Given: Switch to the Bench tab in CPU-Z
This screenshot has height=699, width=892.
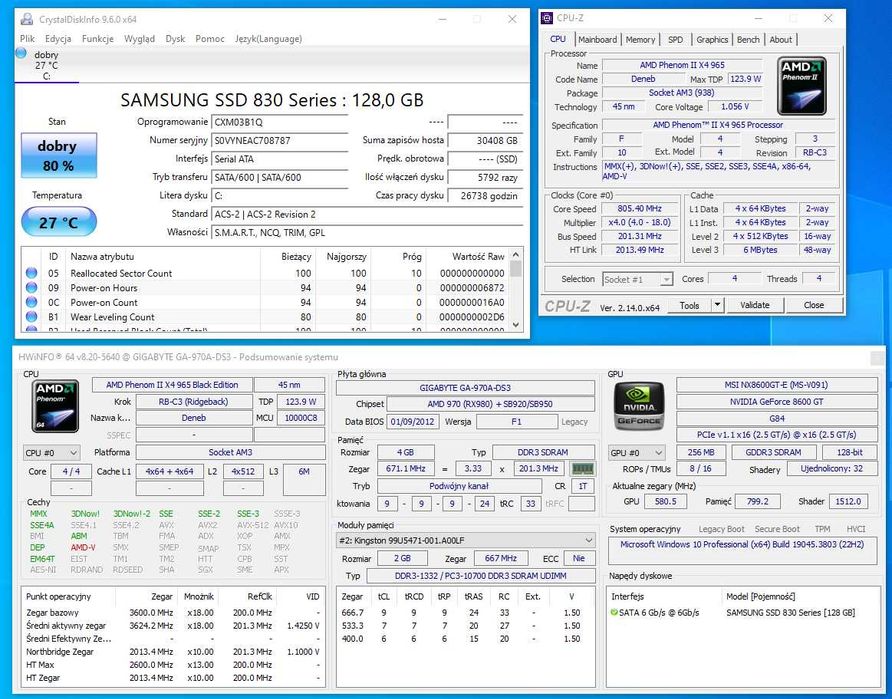Looking at the screenshot, I should (x=748, y=39).
